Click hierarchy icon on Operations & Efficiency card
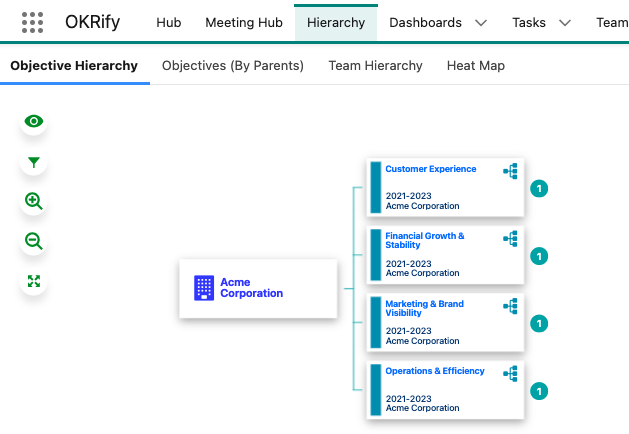 (x=510, y=374)
